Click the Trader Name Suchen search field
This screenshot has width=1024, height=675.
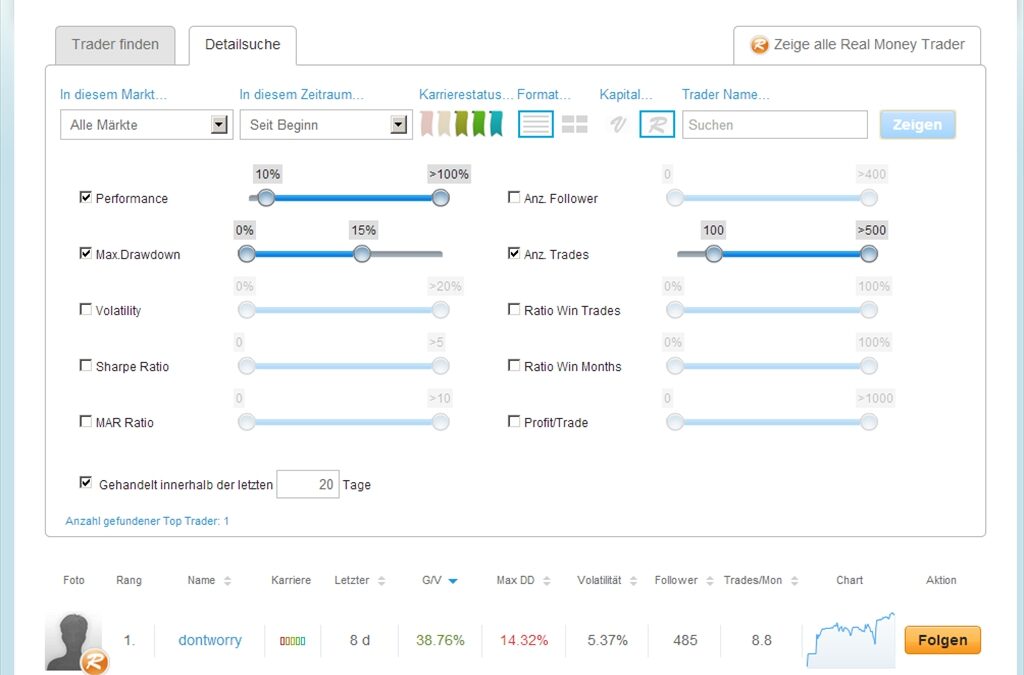pos(774,125)
